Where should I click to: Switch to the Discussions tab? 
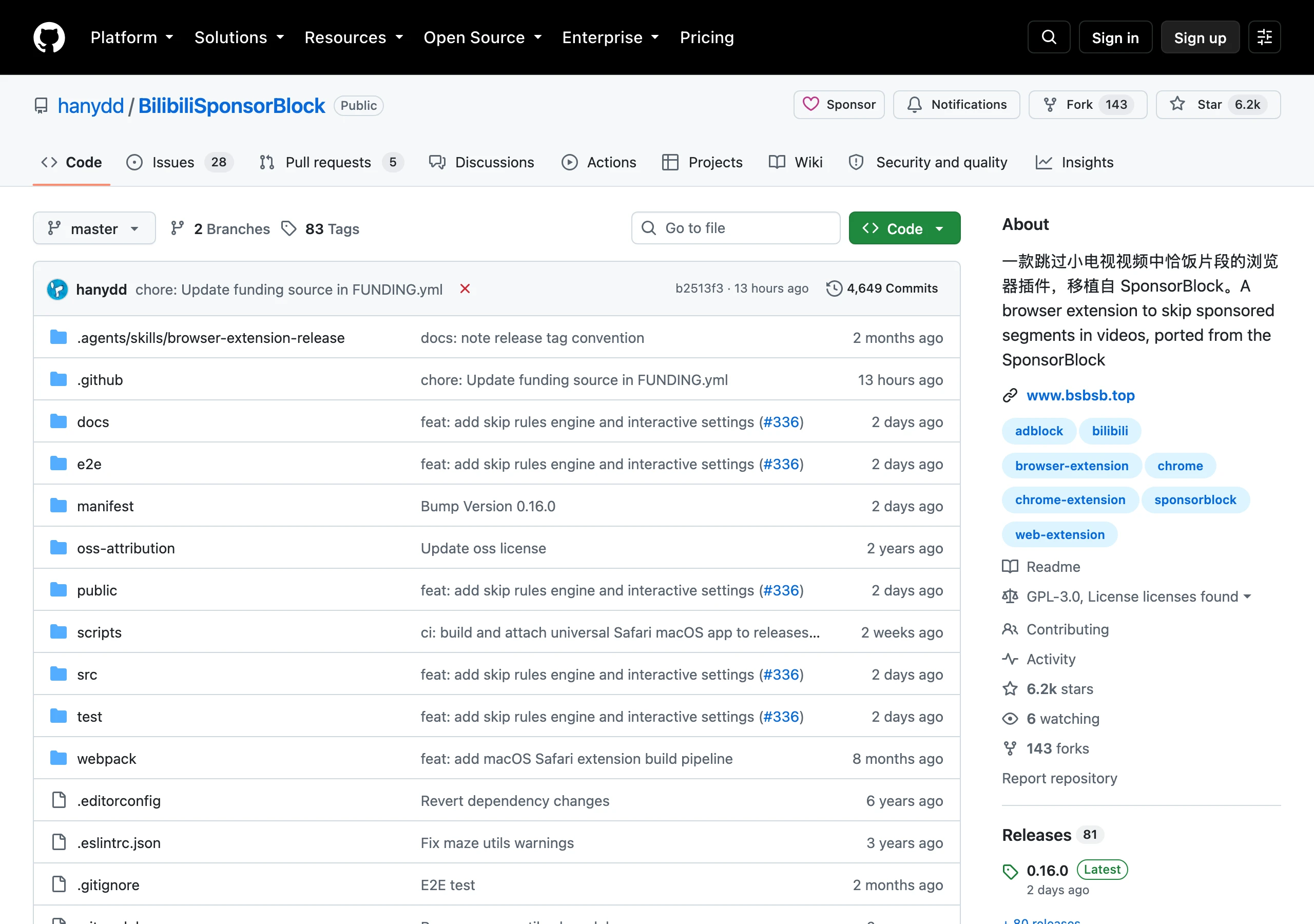pyautogui.click(x=481, y=163)
